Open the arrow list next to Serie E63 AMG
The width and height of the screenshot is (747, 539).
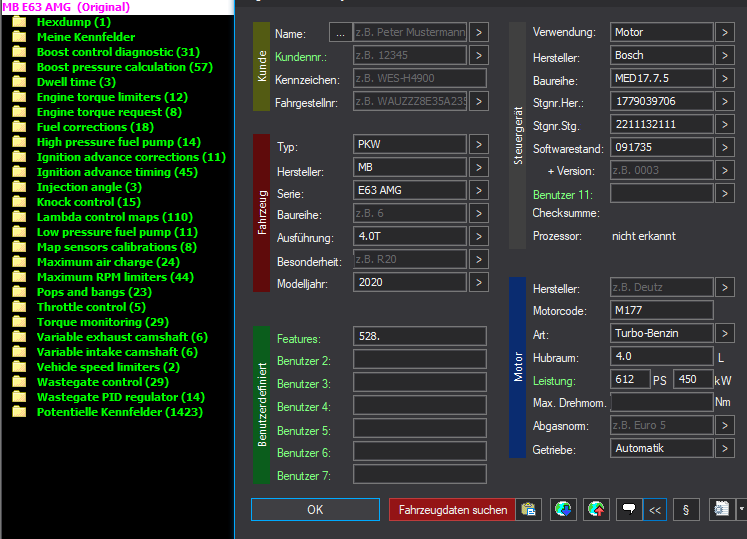(479, 190)
